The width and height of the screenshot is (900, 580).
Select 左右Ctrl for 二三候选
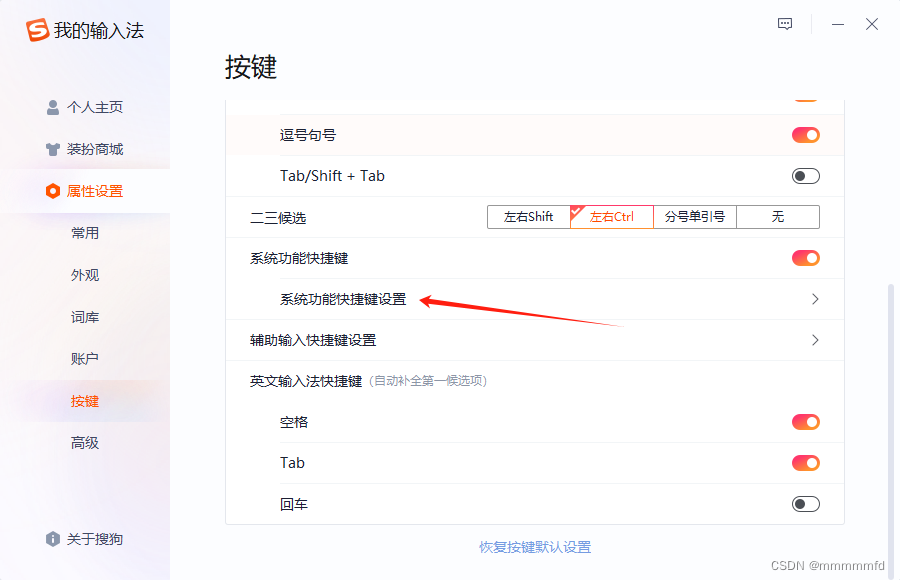[612, 217]
